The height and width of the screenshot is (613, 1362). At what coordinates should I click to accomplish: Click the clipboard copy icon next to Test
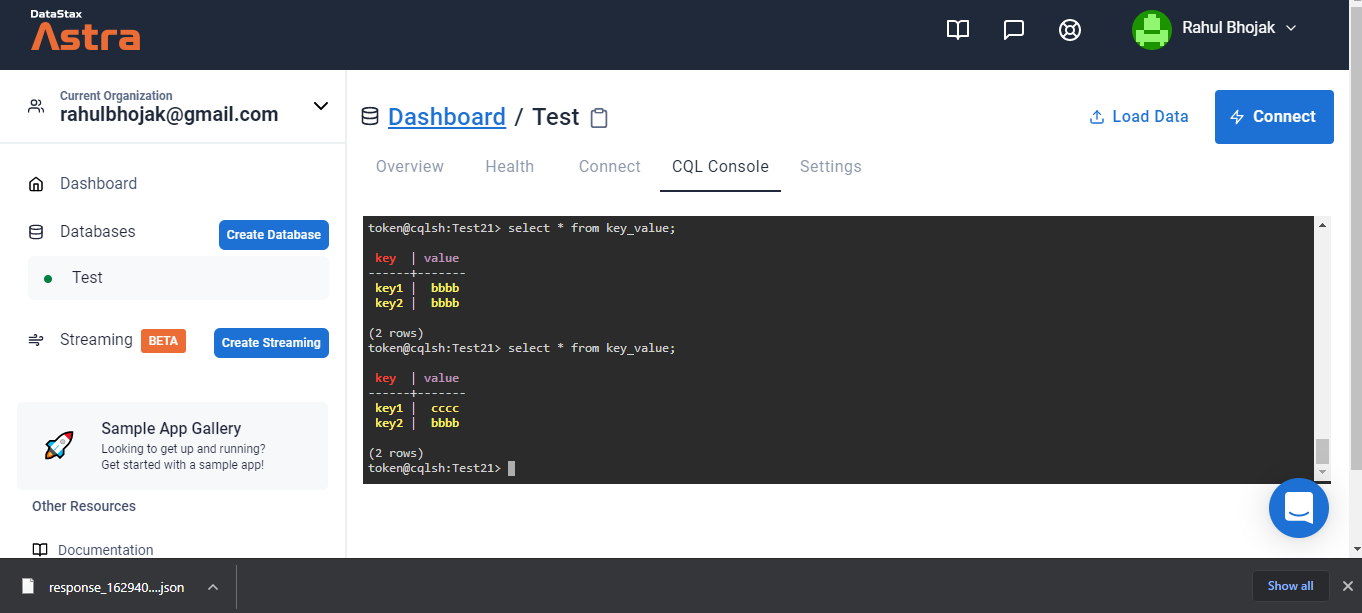click(598, 117)
